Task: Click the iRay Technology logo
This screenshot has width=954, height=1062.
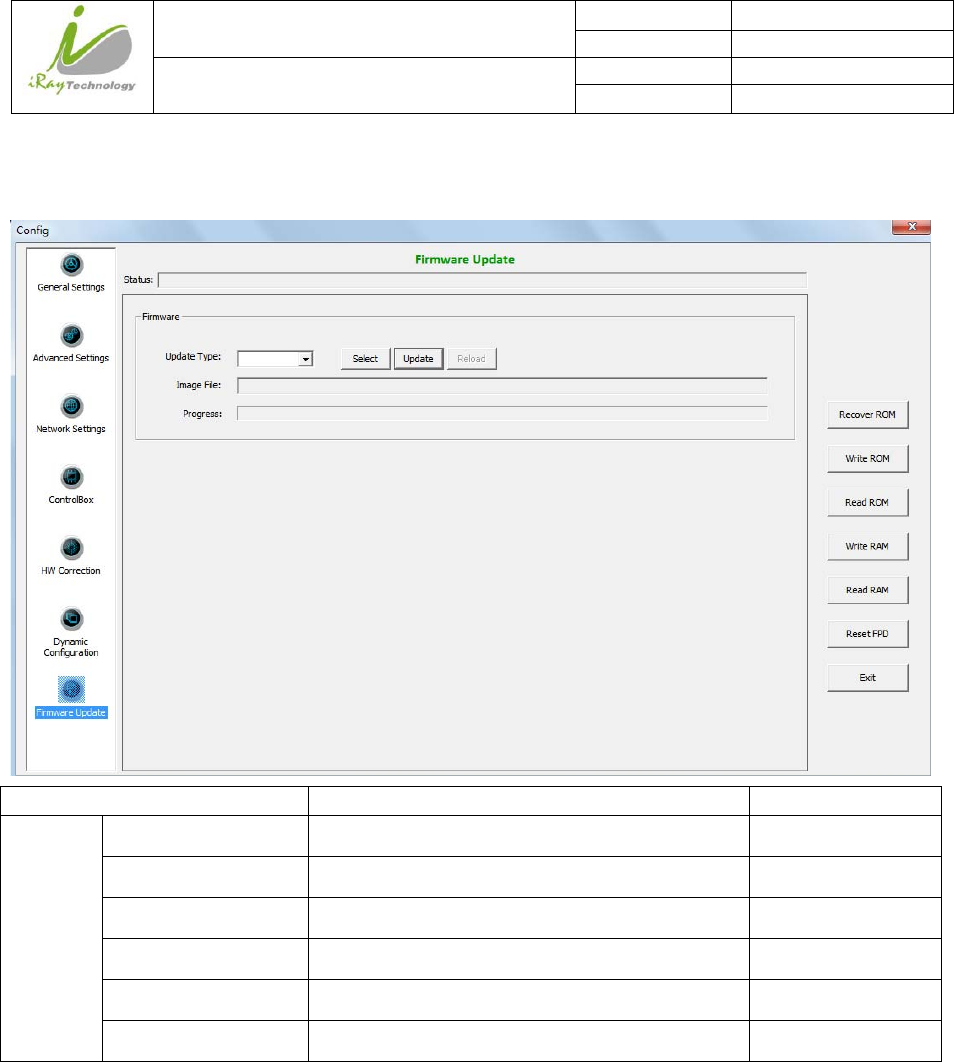Action: (82, 51)
